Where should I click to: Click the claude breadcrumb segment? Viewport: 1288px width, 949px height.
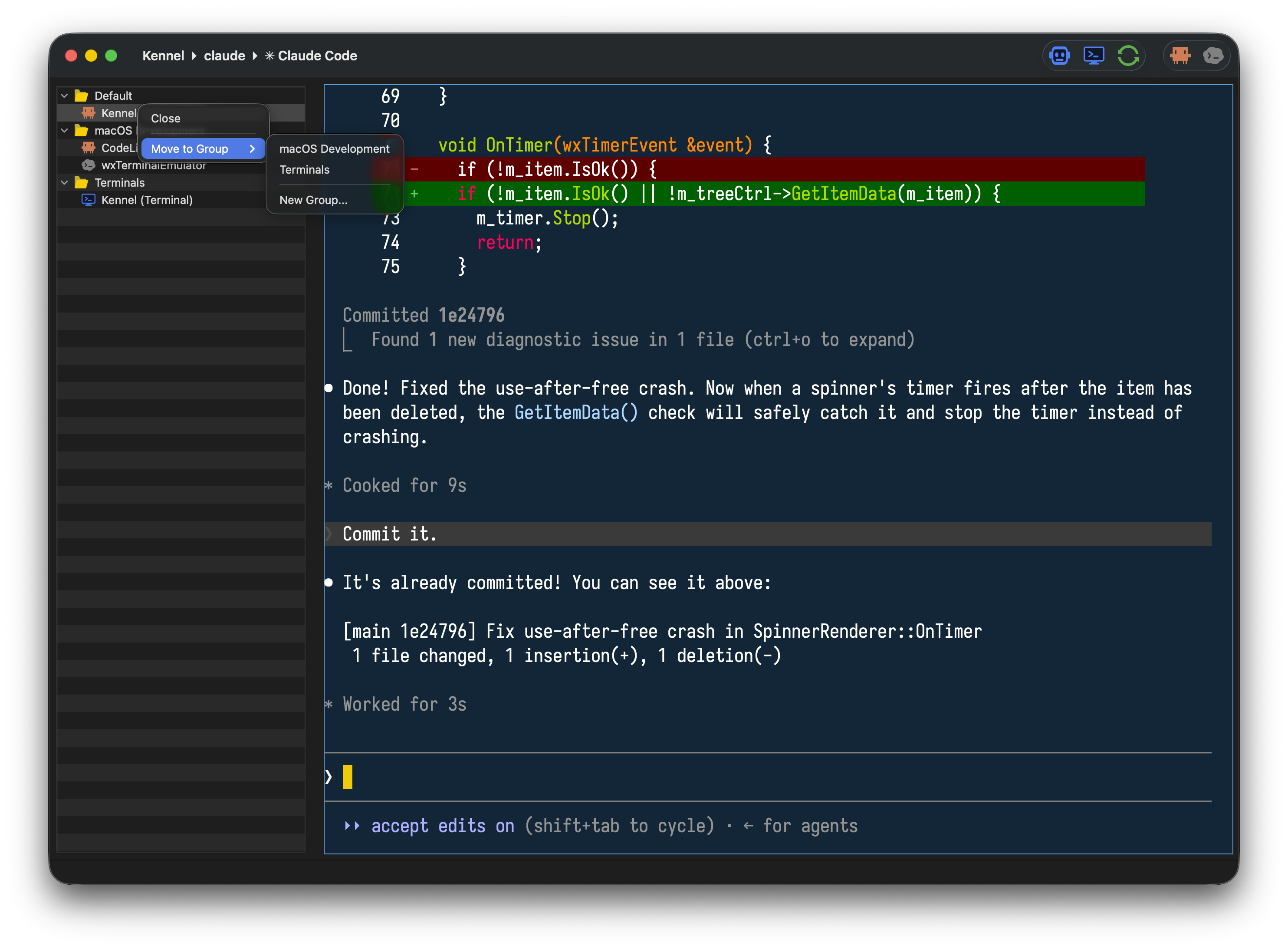click(x=224, y=56)
